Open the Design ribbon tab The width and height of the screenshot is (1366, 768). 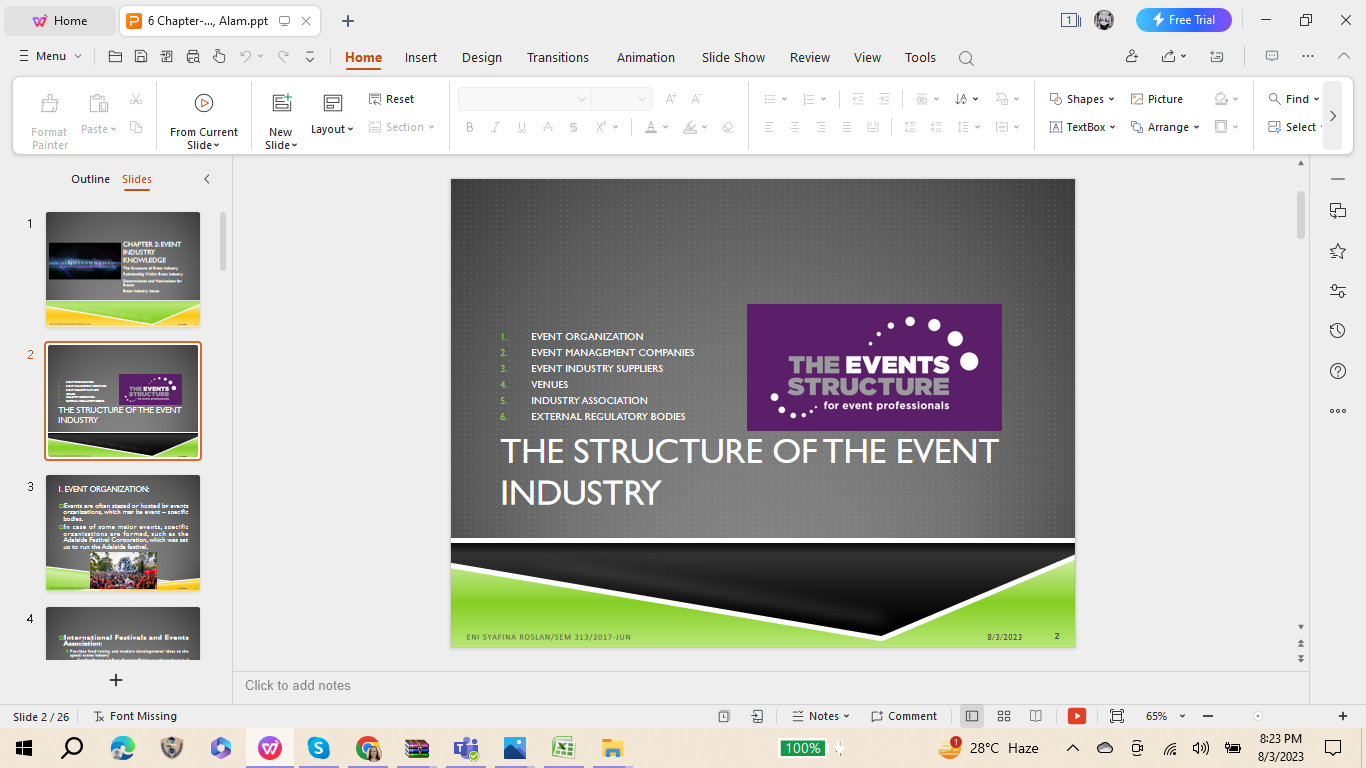(x=482, y=57)
